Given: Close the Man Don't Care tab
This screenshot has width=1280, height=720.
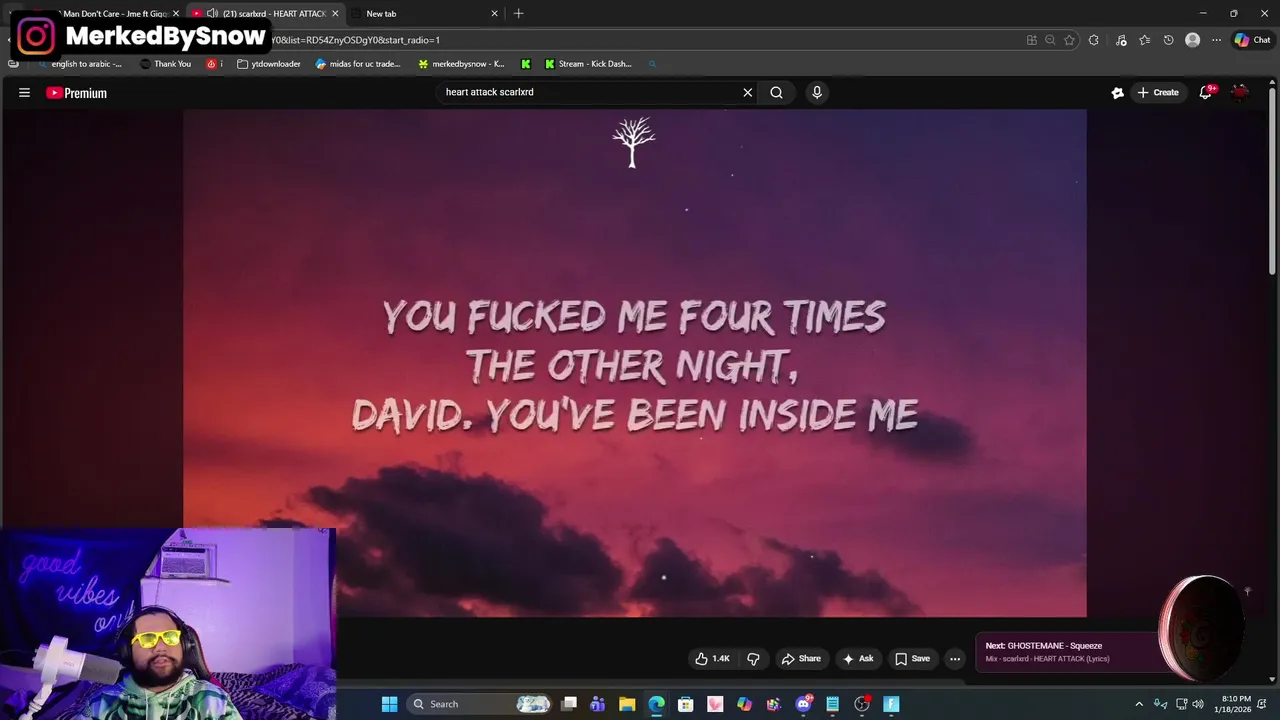Looking at the screenshot, I should click(x=175, y=14).
